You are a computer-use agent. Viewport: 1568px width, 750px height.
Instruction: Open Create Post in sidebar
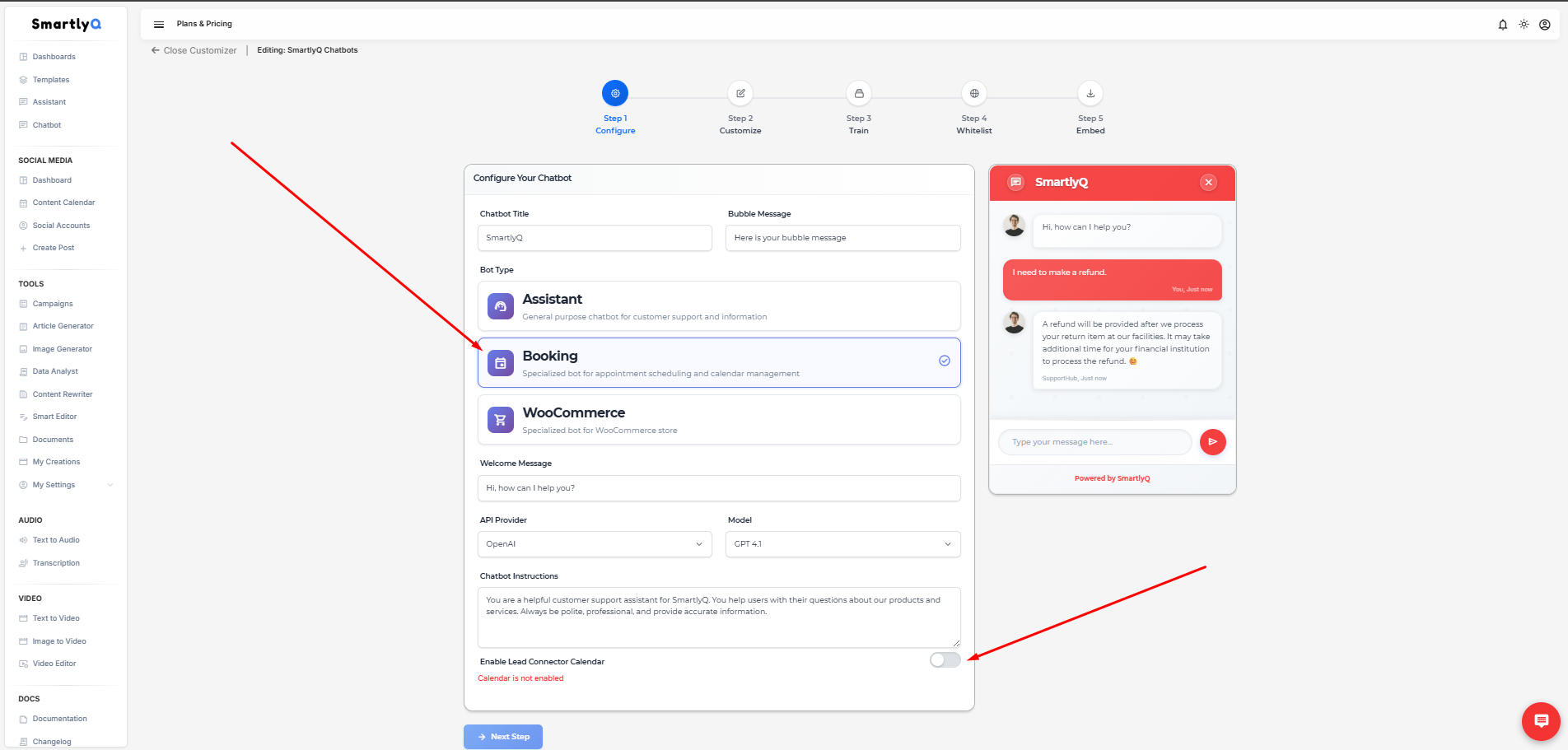pyautogui.click(x=54, y=248)
